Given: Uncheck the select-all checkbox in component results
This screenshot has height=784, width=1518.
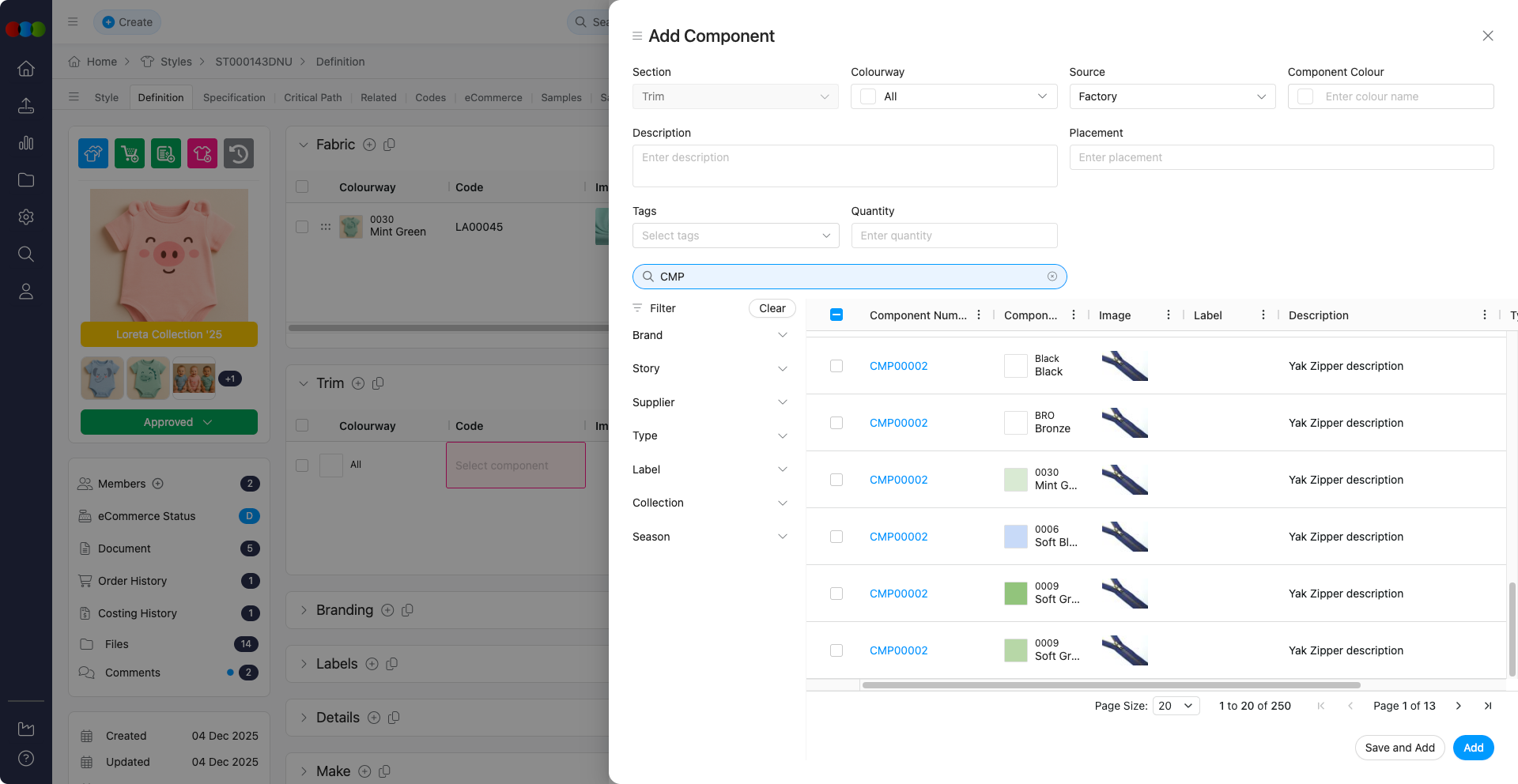Looking at the screenshot, I should pyautogui.click(x=836, y=315).
